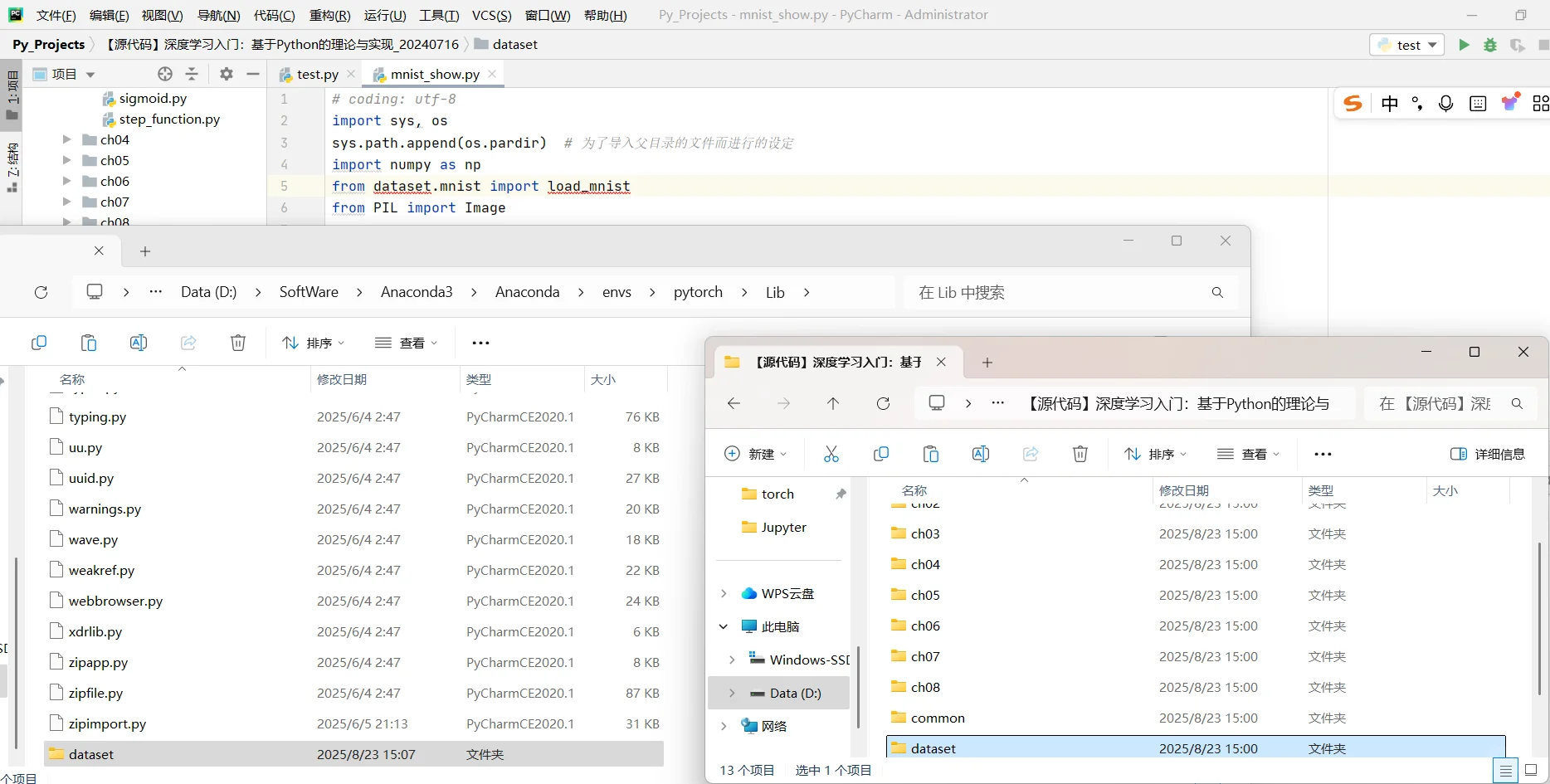
Task: Collapse the 此电脑 node in navigation pane
Action: 724,626
